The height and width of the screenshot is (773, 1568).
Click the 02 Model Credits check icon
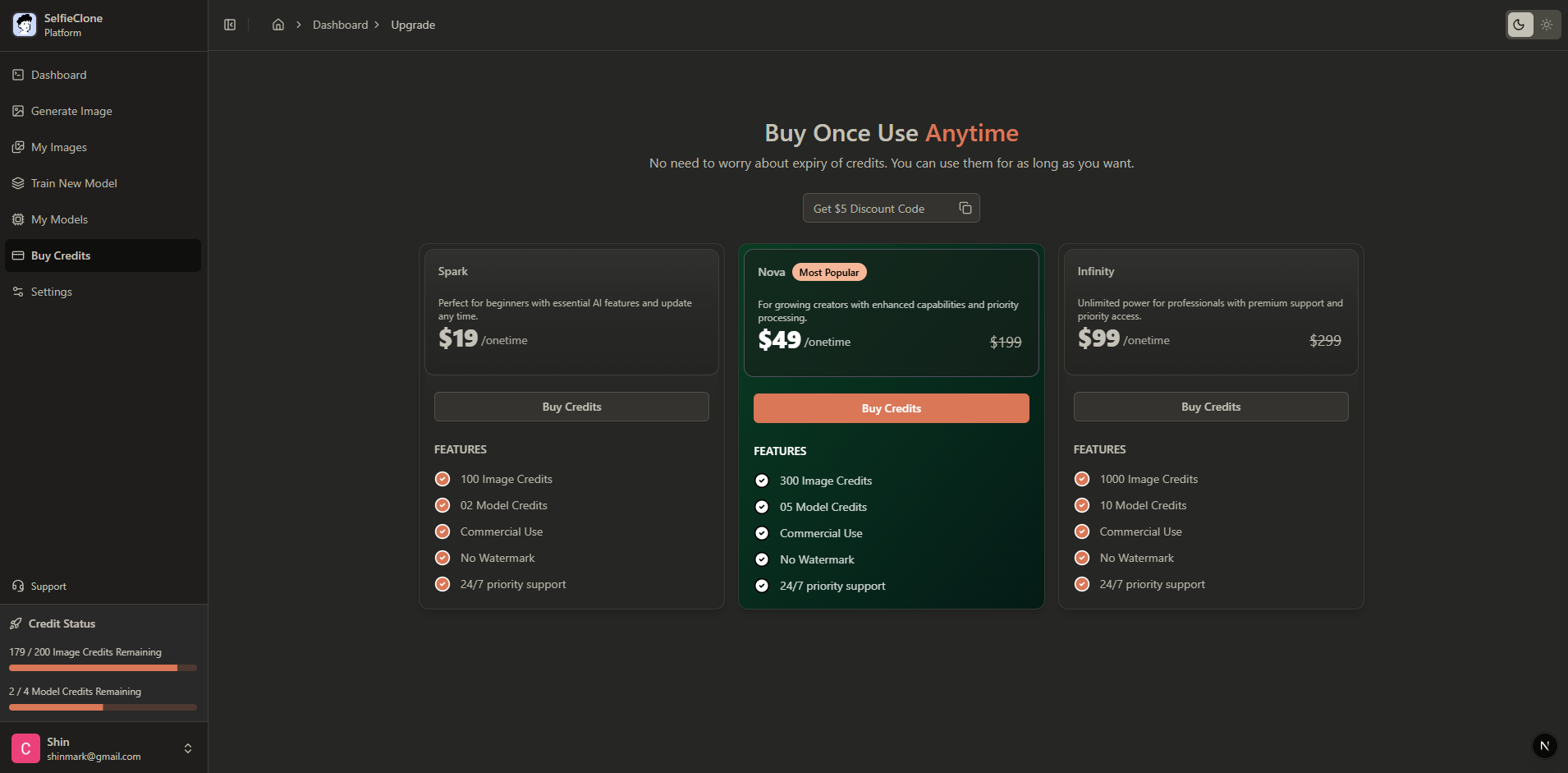pos(442,505)
